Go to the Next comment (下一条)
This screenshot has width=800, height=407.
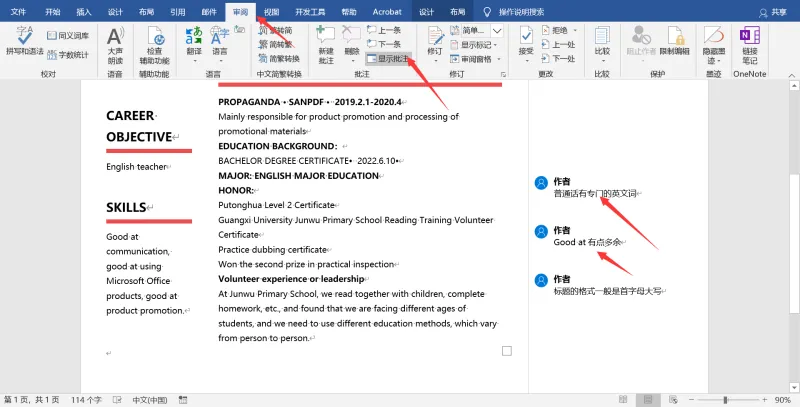click(x=384, y=44)
